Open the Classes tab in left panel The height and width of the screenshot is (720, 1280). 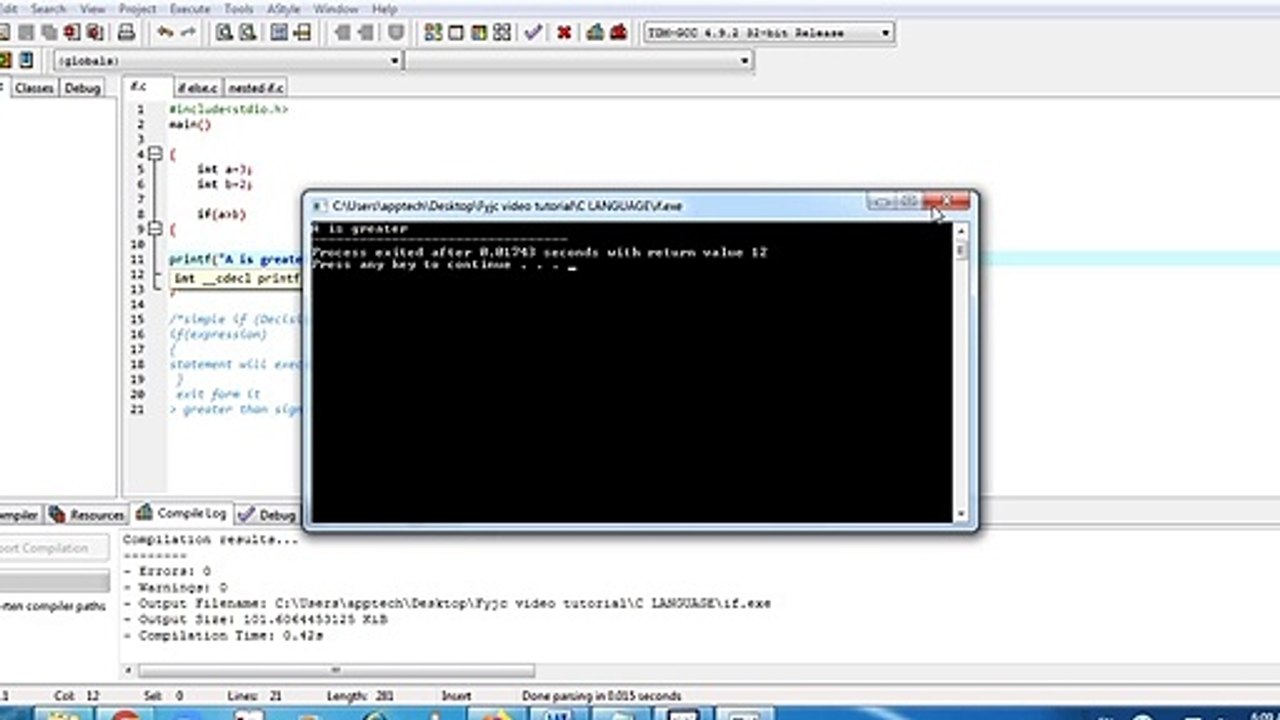(x=34, y=88)
